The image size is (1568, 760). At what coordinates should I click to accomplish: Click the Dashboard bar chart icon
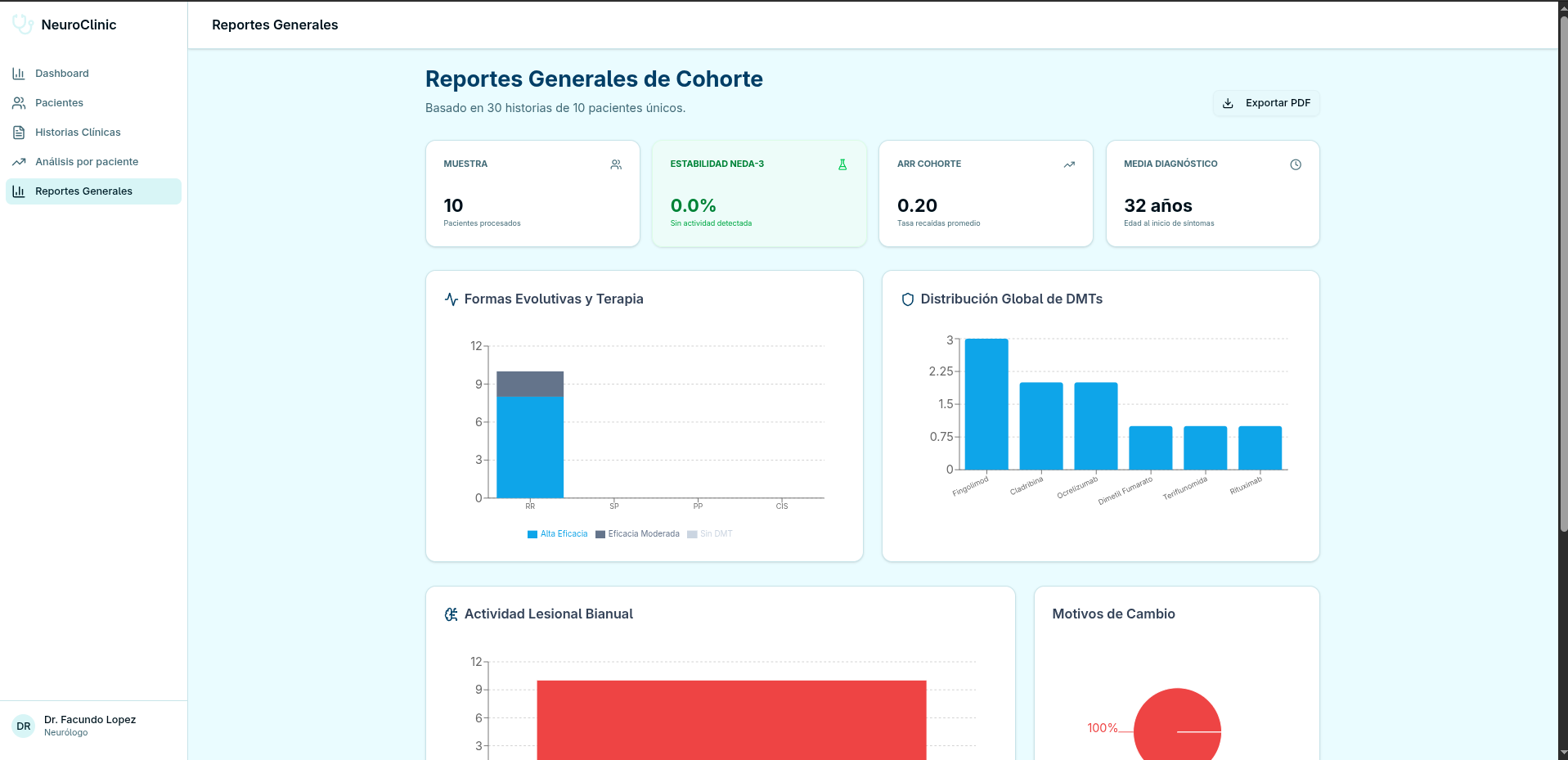point(19,74)
